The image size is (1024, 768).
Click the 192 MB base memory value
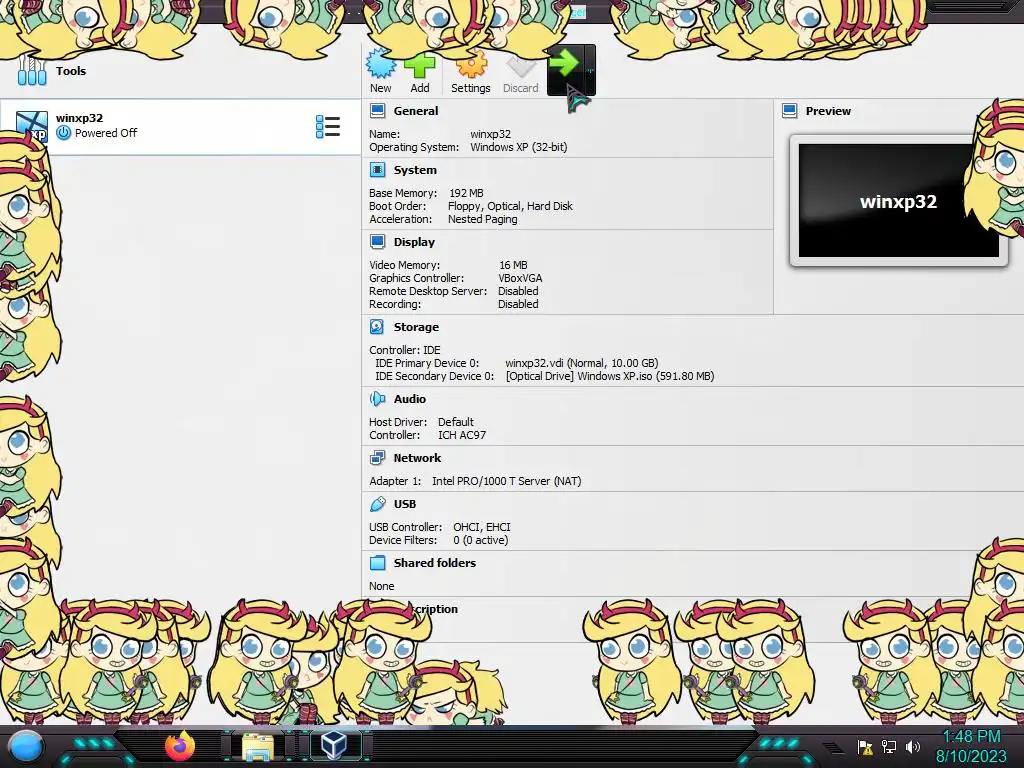point(466,193)
